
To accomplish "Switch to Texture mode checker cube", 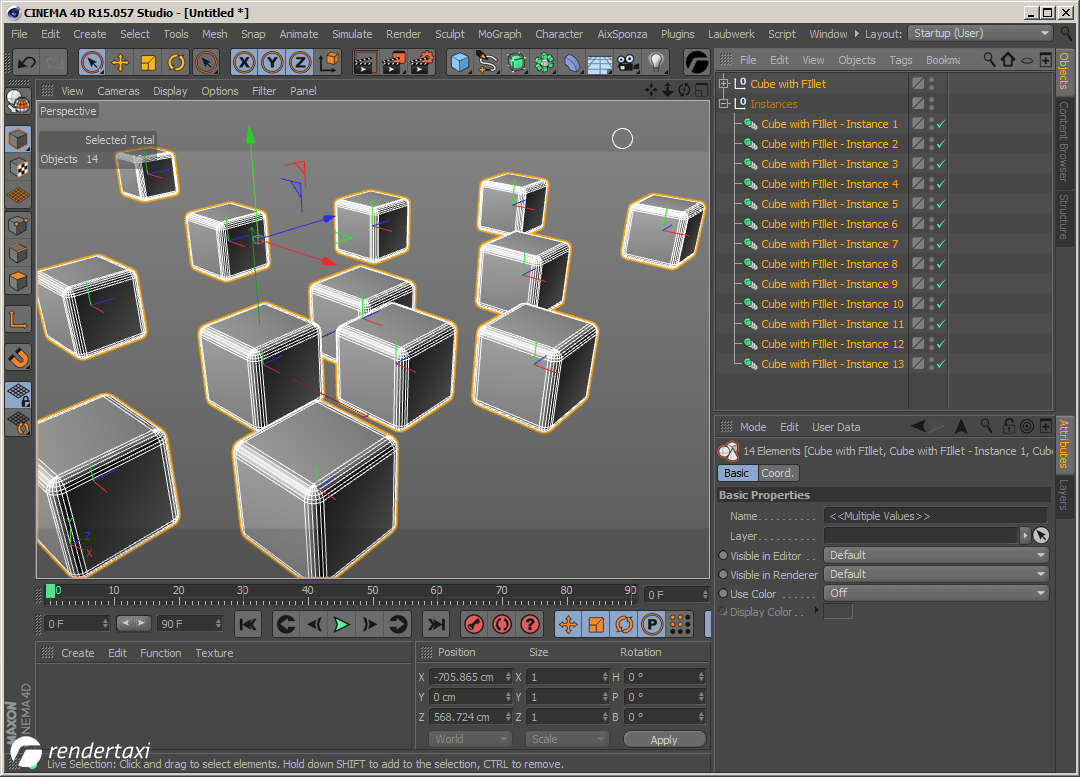I will coord(18,167).
